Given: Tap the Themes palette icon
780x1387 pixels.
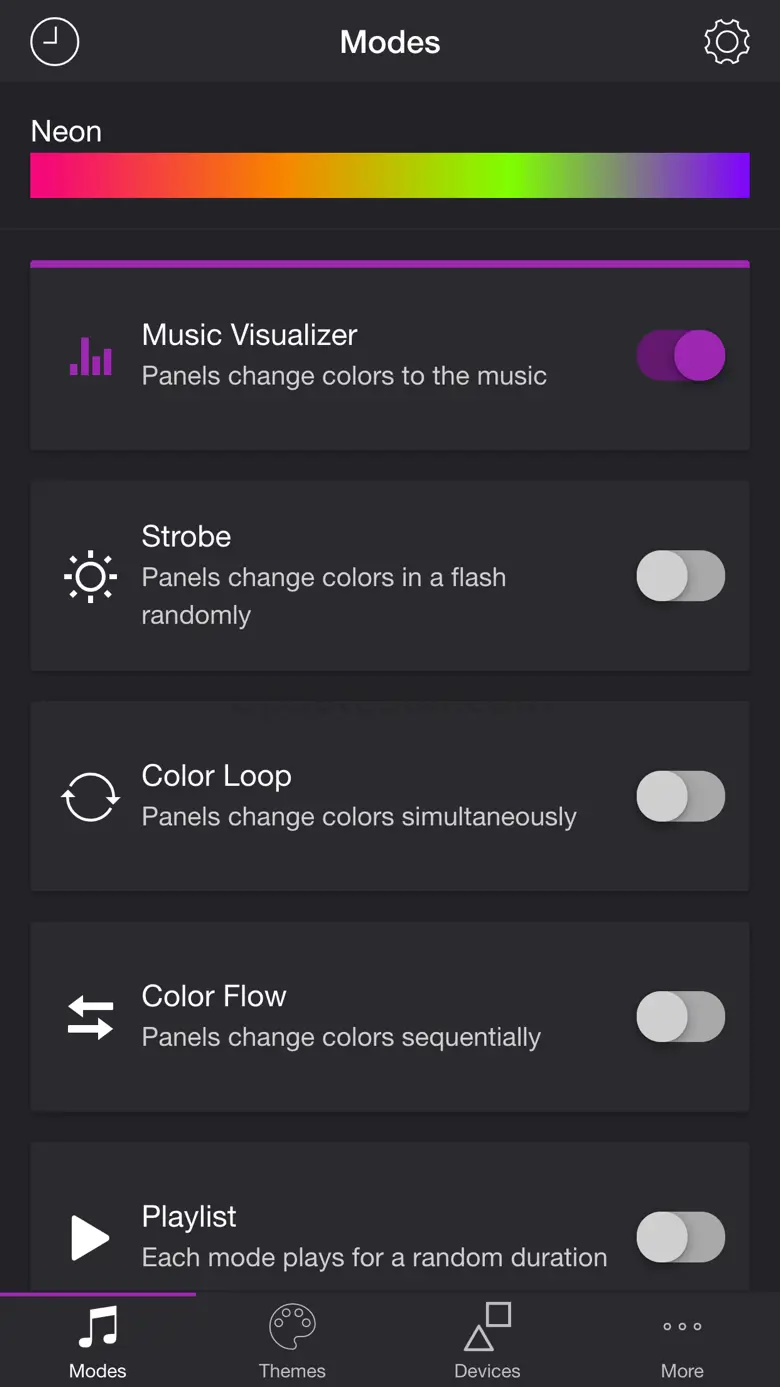Looking at the screenshot, I should (292, 1327).
